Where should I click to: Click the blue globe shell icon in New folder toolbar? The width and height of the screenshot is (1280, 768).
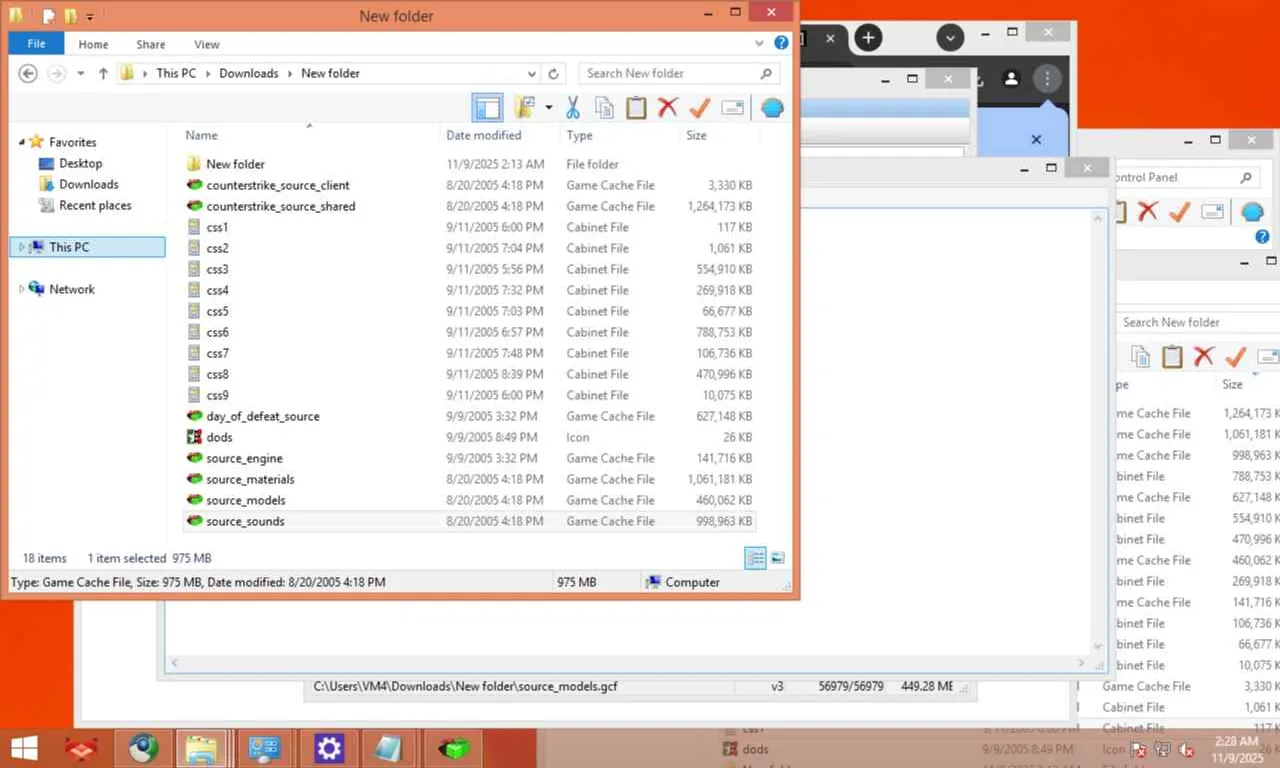(x=772, y=108)
